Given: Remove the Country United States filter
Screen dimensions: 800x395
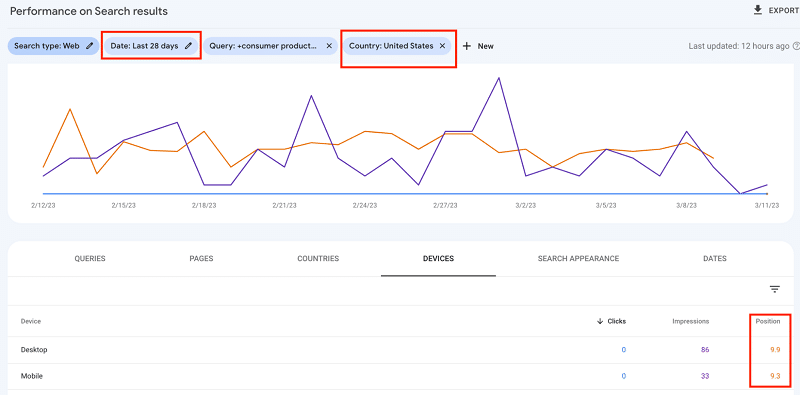Looking at the screenshot, I should click(442, 46).
